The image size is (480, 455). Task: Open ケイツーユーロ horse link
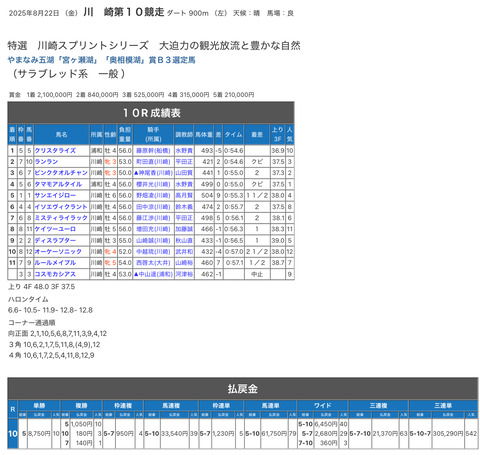pyautogui.click(x=55, y=229)
